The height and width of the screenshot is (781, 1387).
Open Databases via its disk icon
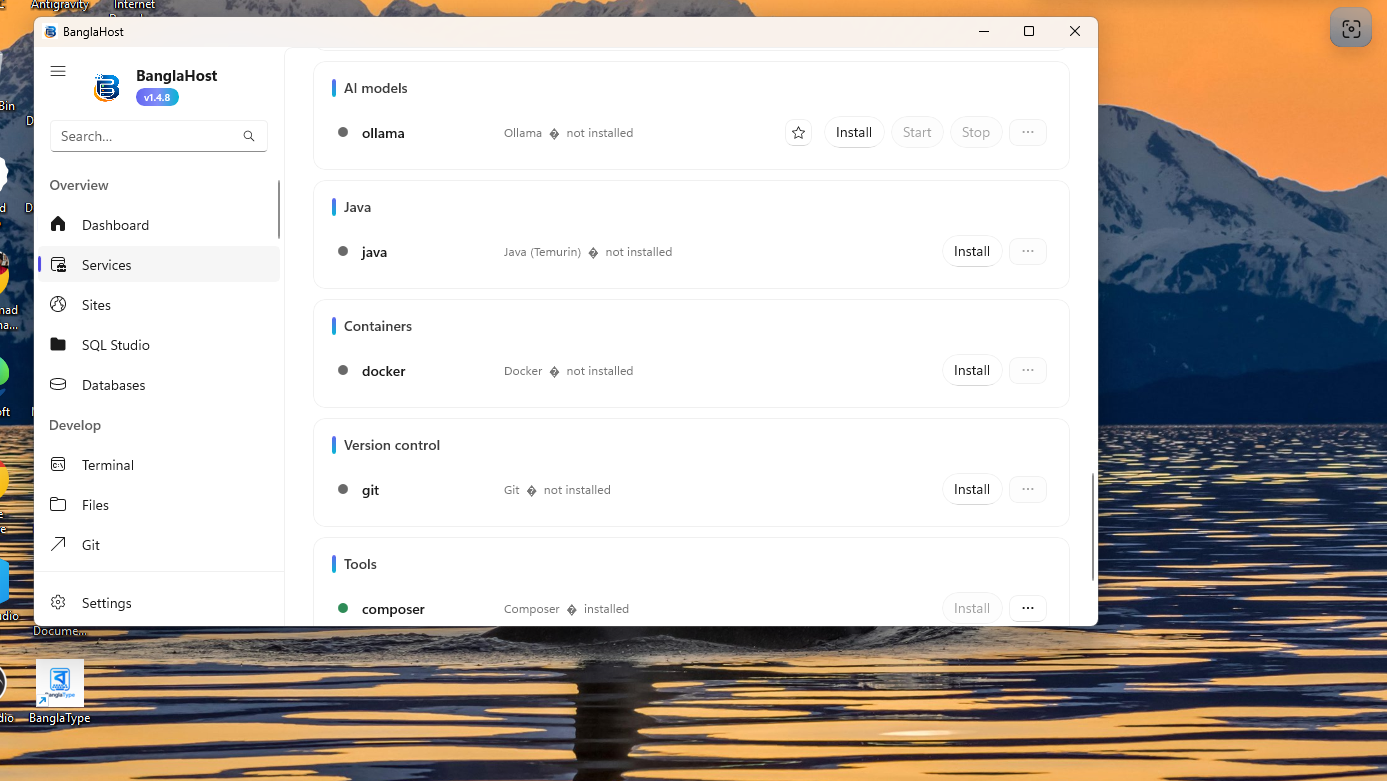click(58, 384)
